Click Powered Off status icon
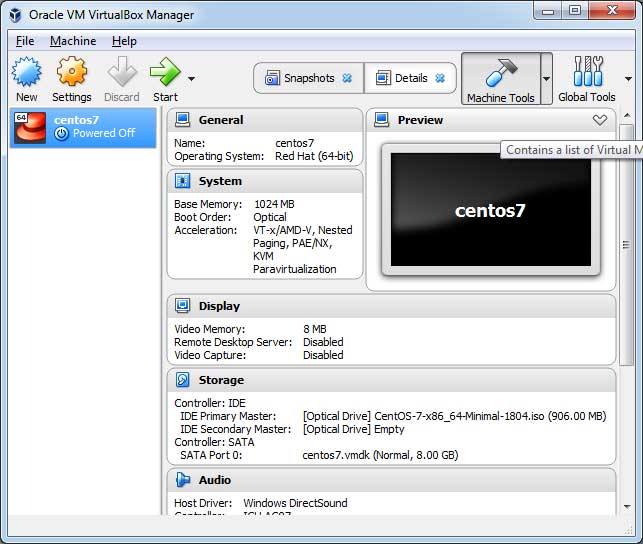This screenshot has height=544, width=643. [x=62, y=133]
